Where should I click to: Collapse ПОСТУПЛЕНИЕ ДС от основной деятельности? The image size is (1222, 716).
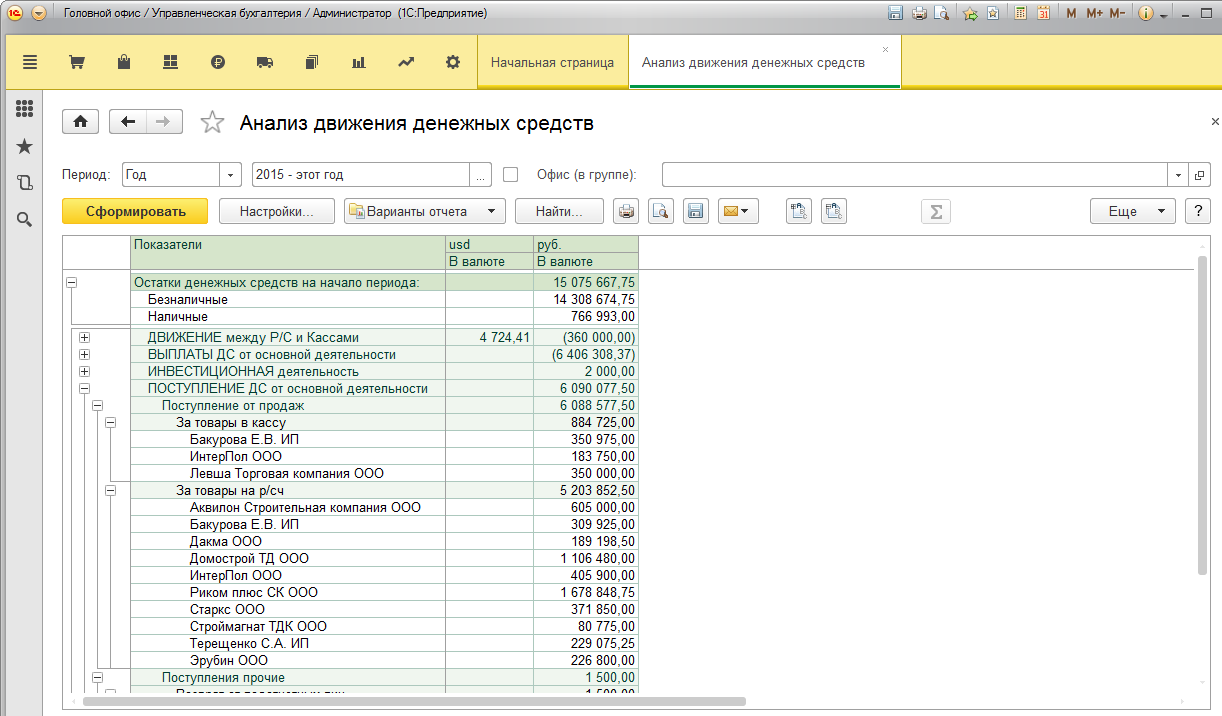[84, 389]
